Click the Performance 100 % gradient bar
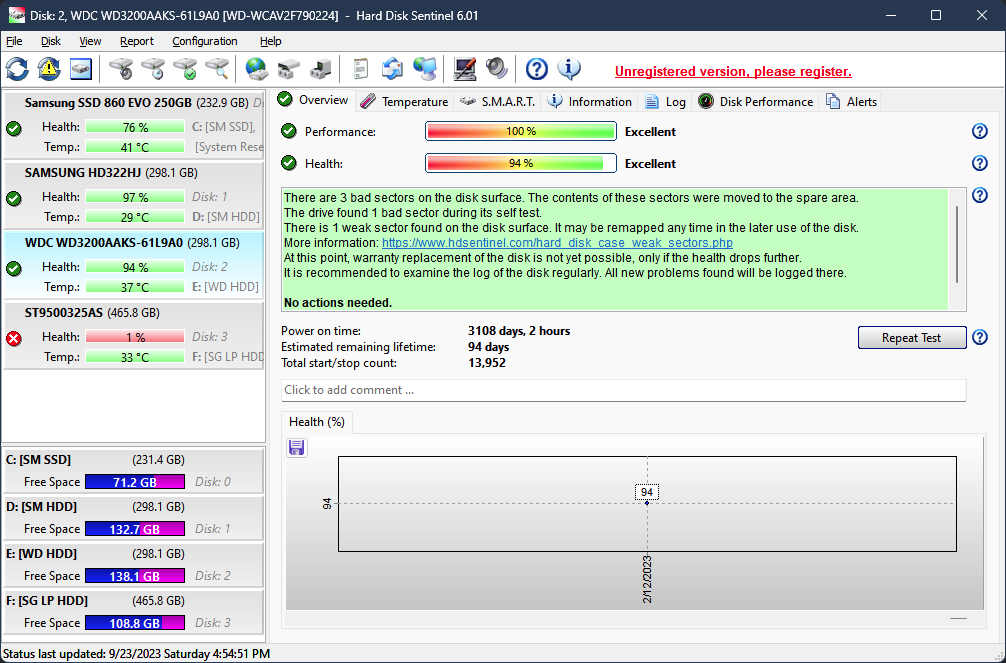The width and height of the screenshot is (1006, 663). coord(520,131)
